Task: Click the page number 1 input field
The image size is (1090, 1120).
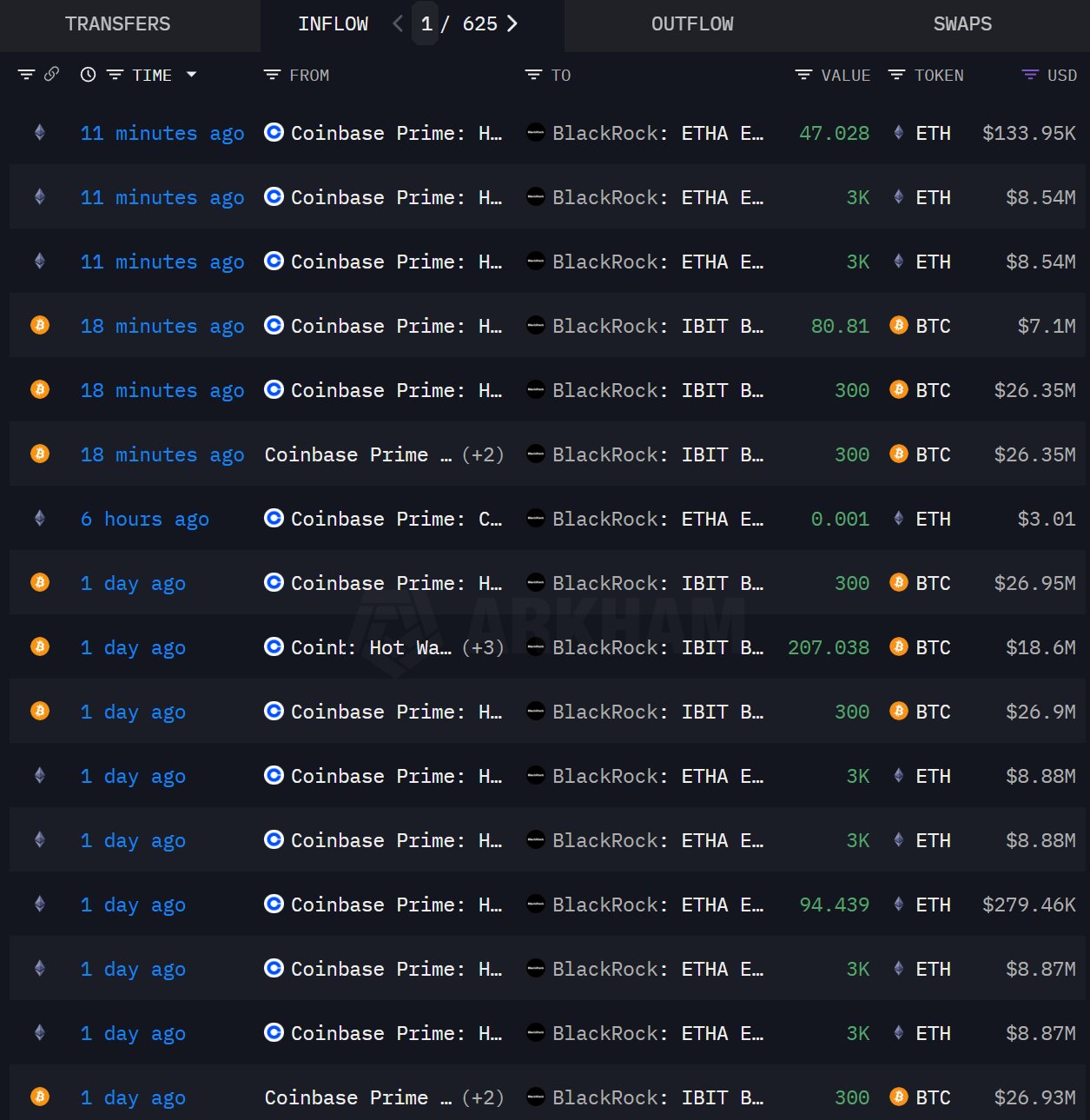Action: pos(426,23)
